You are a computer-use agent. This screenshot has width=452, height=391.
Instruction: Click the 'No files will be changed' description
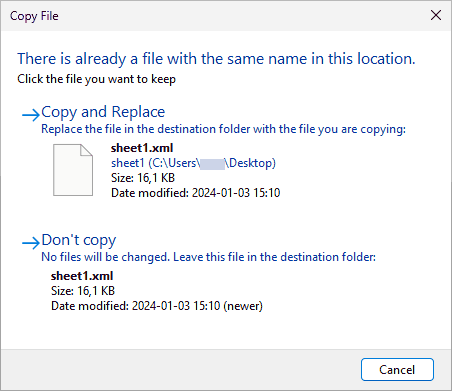[208, 257]
